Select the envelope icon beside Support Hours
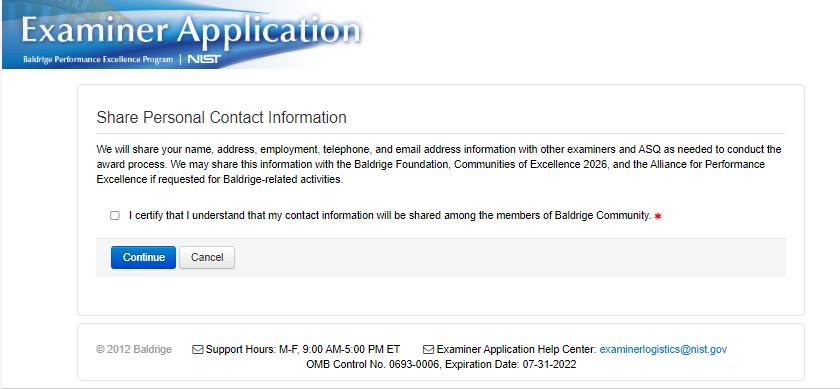840x389 pixels. (x=198, y=350)
